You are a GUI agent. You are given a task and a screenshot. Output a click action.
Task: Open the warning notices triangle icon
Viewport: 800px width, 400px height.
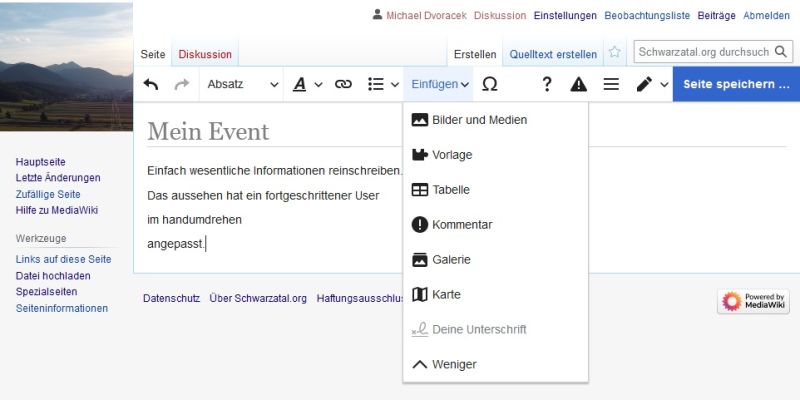pos(578,85)
